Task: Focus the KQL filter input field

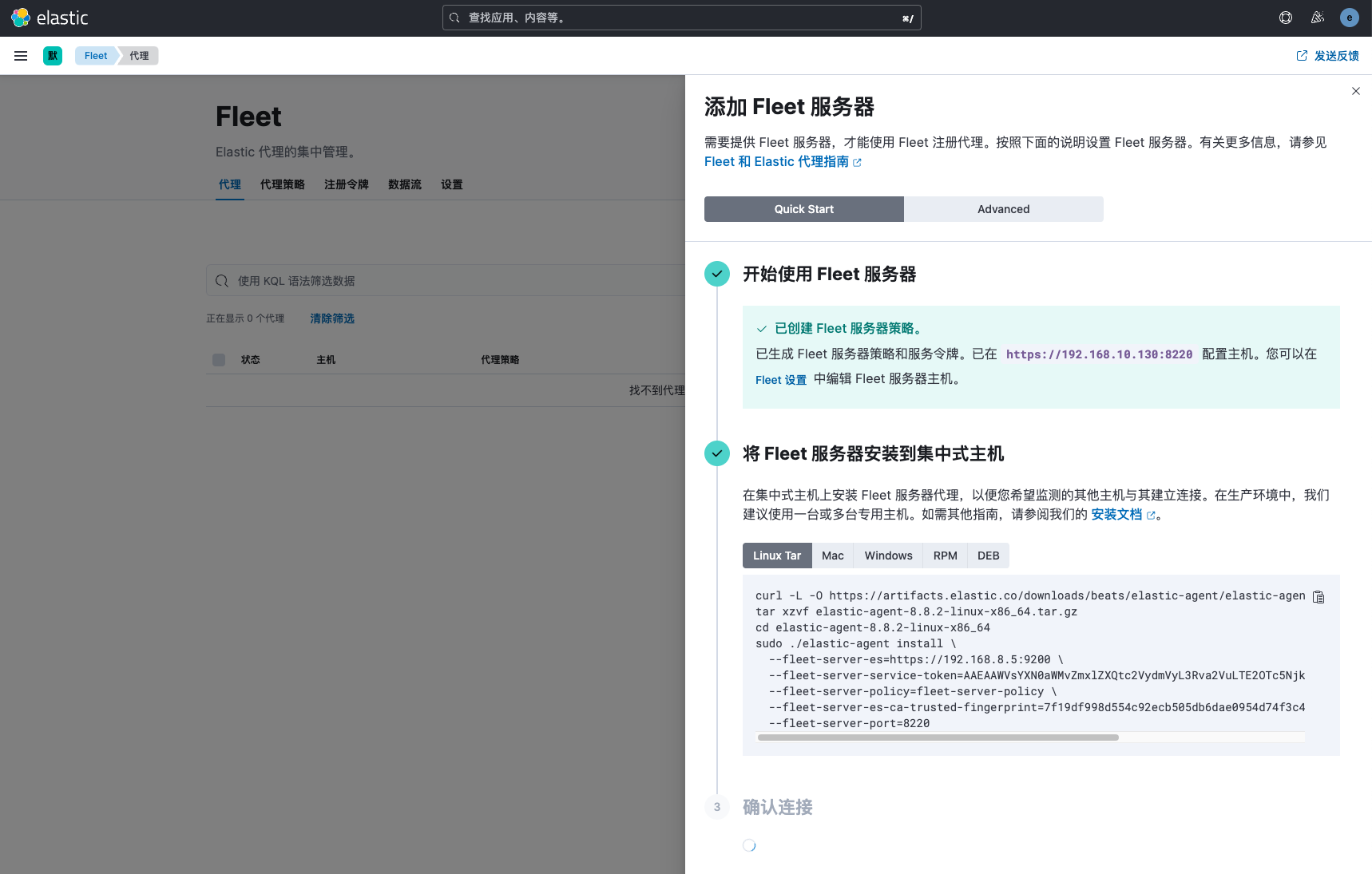Action: point(446,281)
